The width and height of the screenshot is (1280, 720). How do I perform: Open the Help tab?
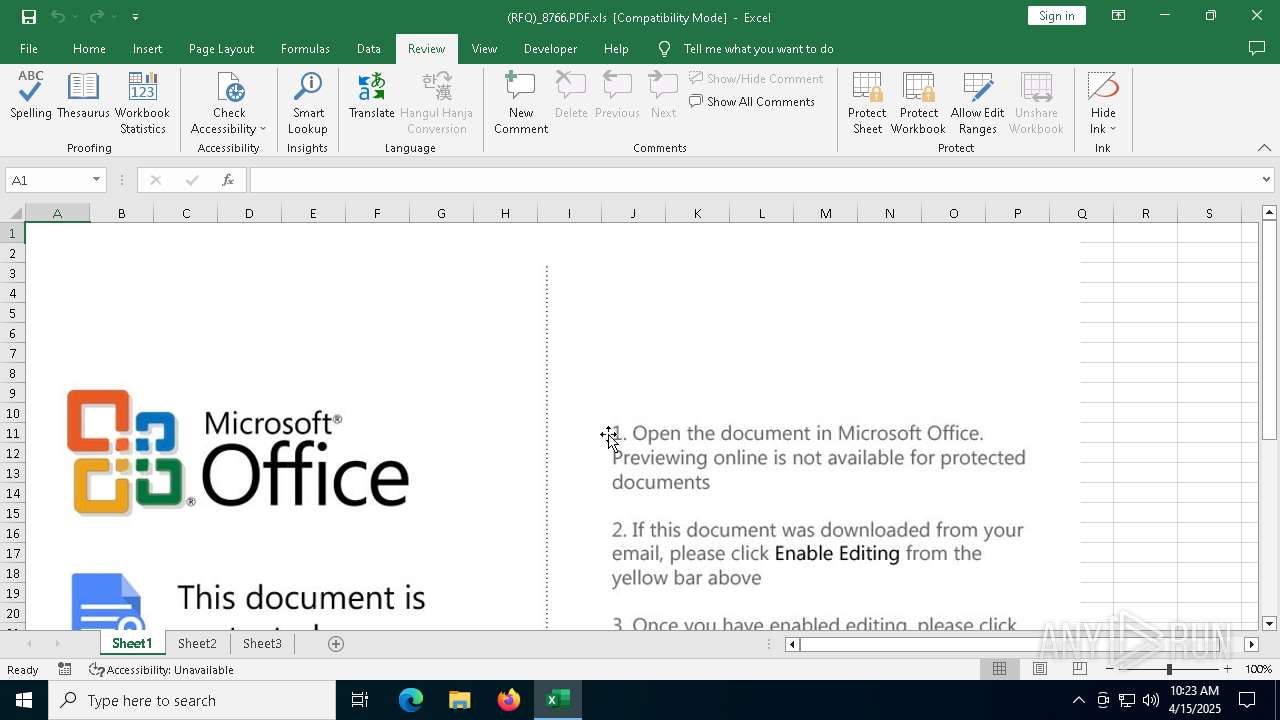pyautogui.click(x=616, y=48)
